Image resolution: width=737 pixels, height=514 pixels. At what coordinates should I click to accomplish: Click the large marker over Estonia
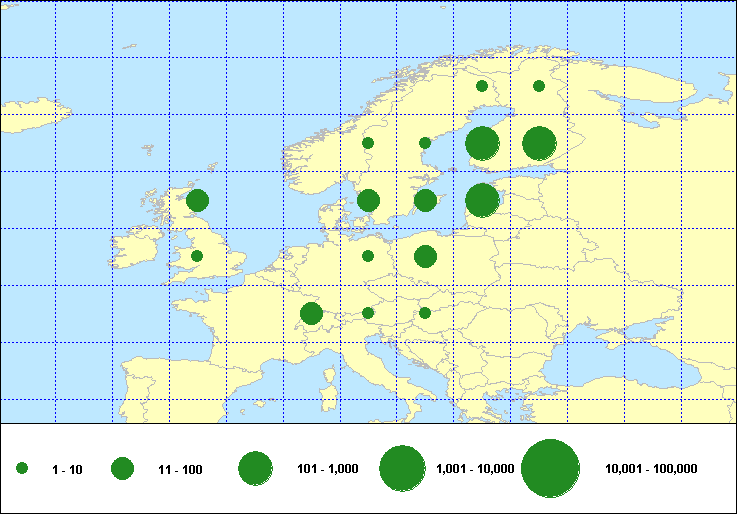coord(482,200)
